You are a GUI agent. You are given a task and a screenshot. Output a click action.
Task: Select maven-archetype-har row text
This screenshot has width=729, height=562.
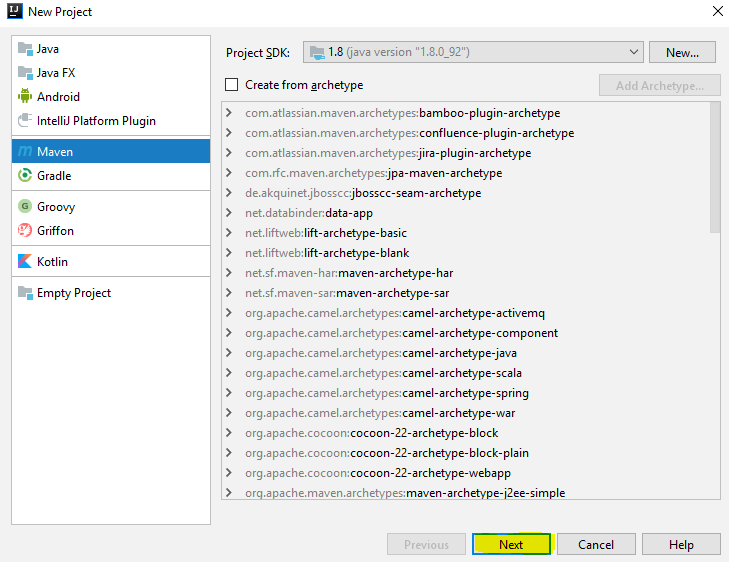[349, 273]
